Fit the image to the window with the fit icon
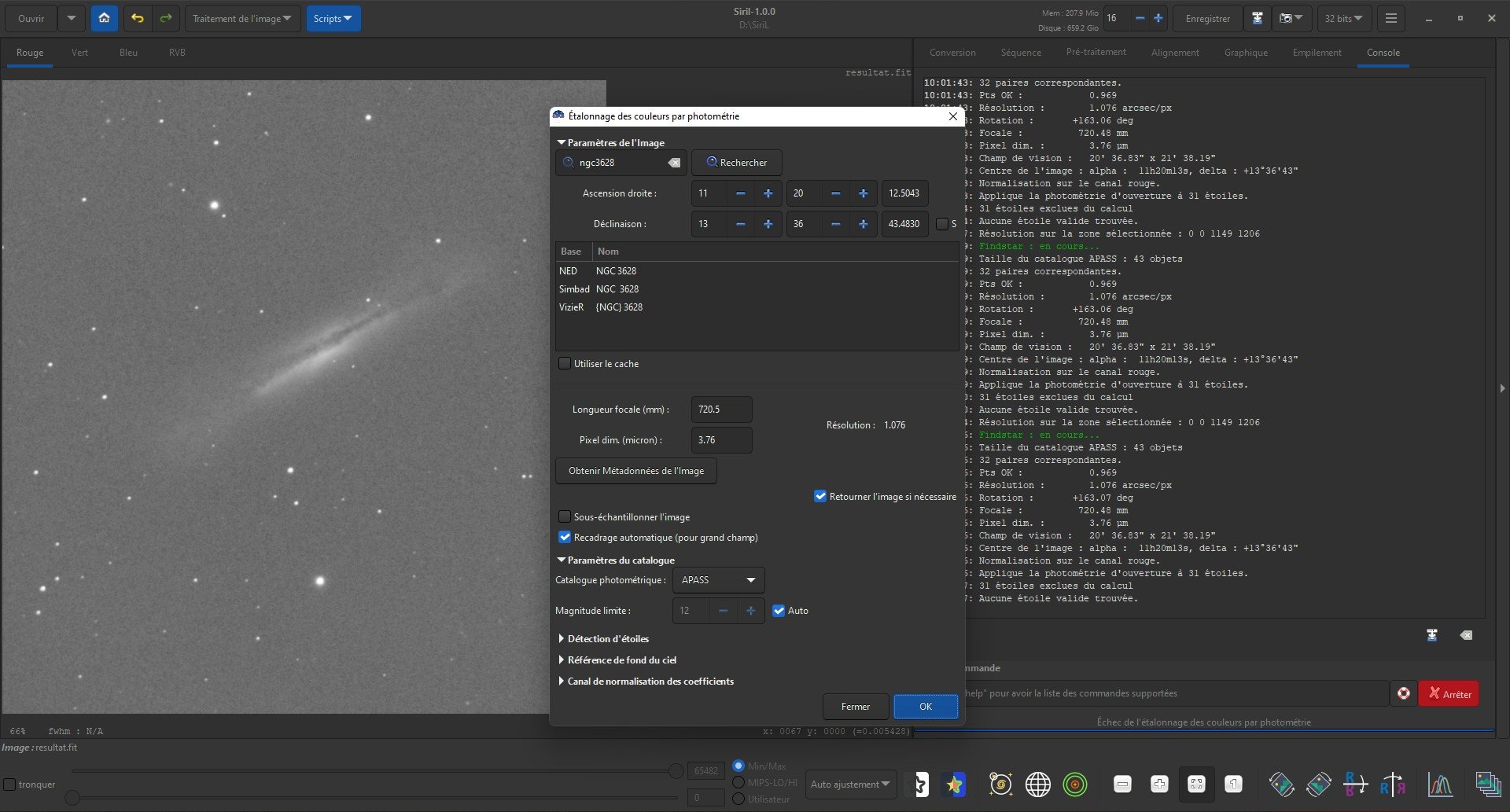 tap(1196, 784)
